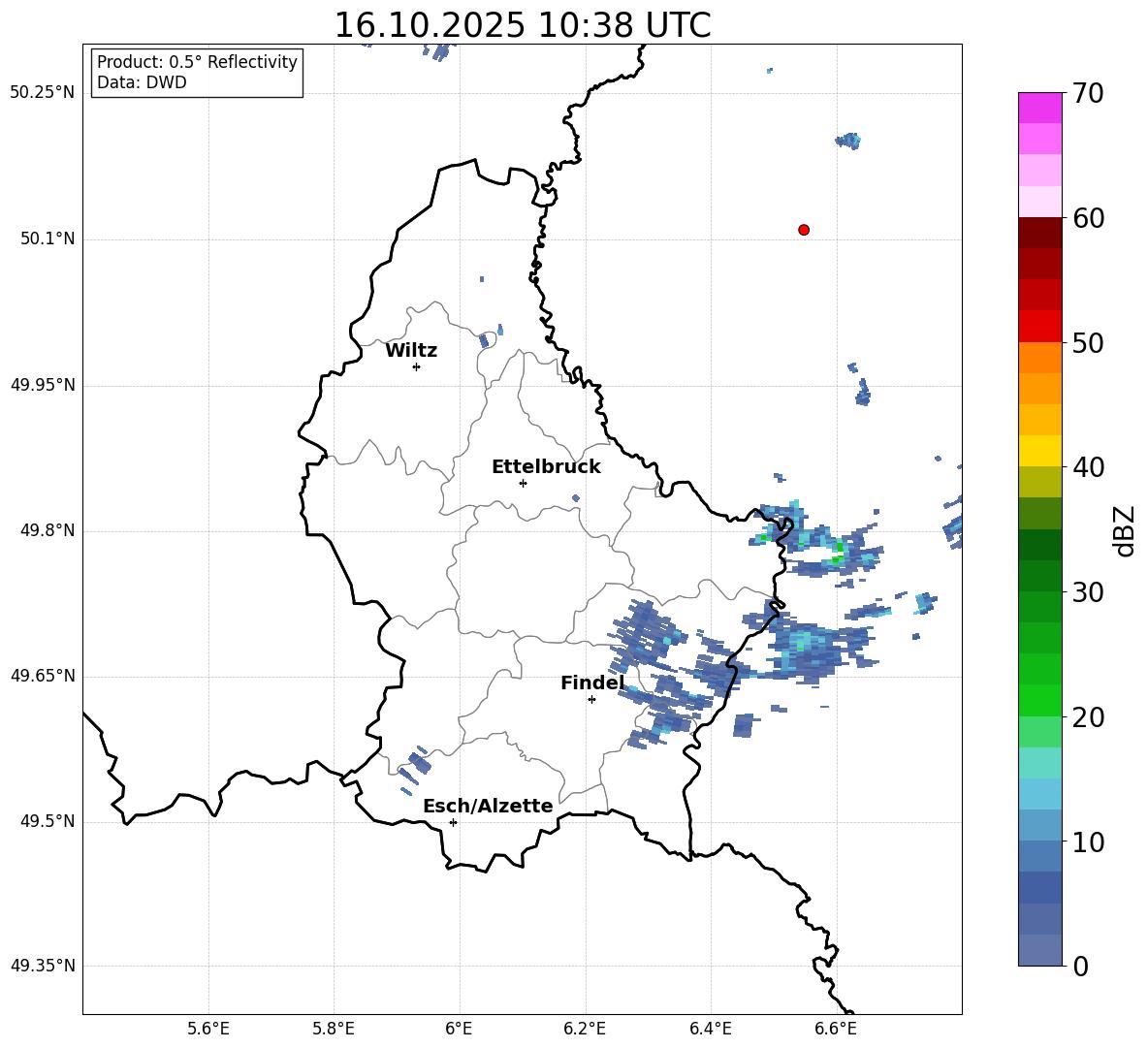This screenshot has width=1148, height=1048.
Task: Click the Wiltz station cross marker
Action: click(417, 366)
